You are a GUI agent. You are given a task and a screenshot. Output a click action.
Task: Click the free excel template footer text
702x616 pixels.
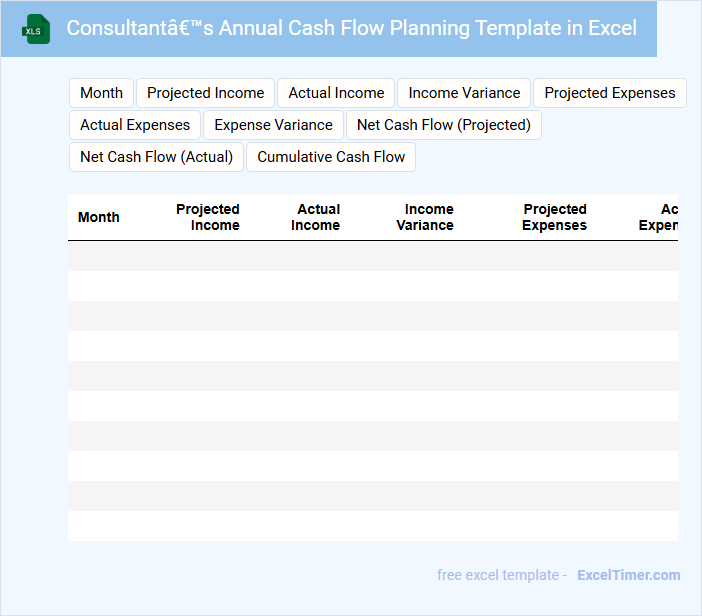coord(501,575)
